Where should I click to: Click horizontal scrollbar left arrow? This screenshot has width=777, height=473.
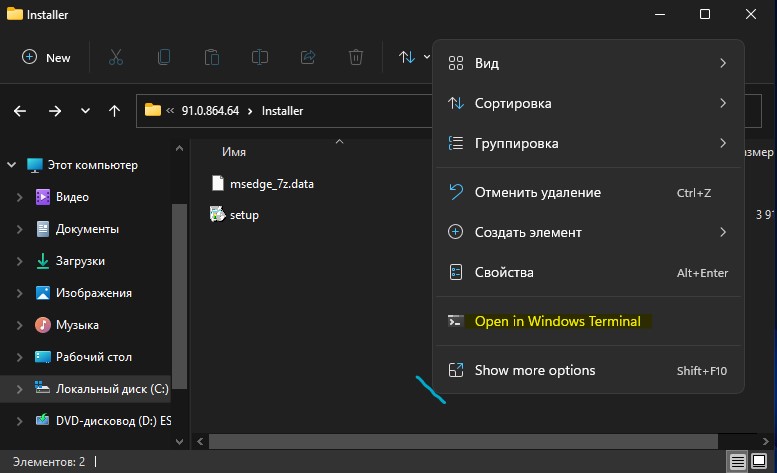tap(200, 441)
